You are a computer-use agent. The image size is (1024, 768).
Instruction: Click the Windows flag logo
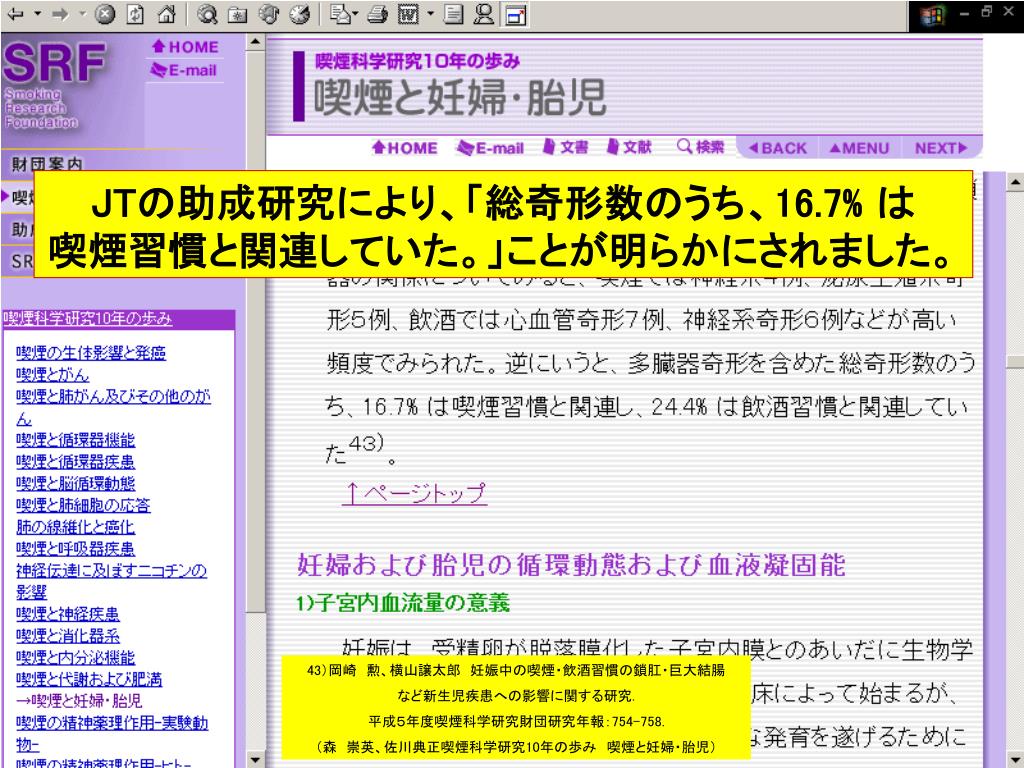(933, 16)
